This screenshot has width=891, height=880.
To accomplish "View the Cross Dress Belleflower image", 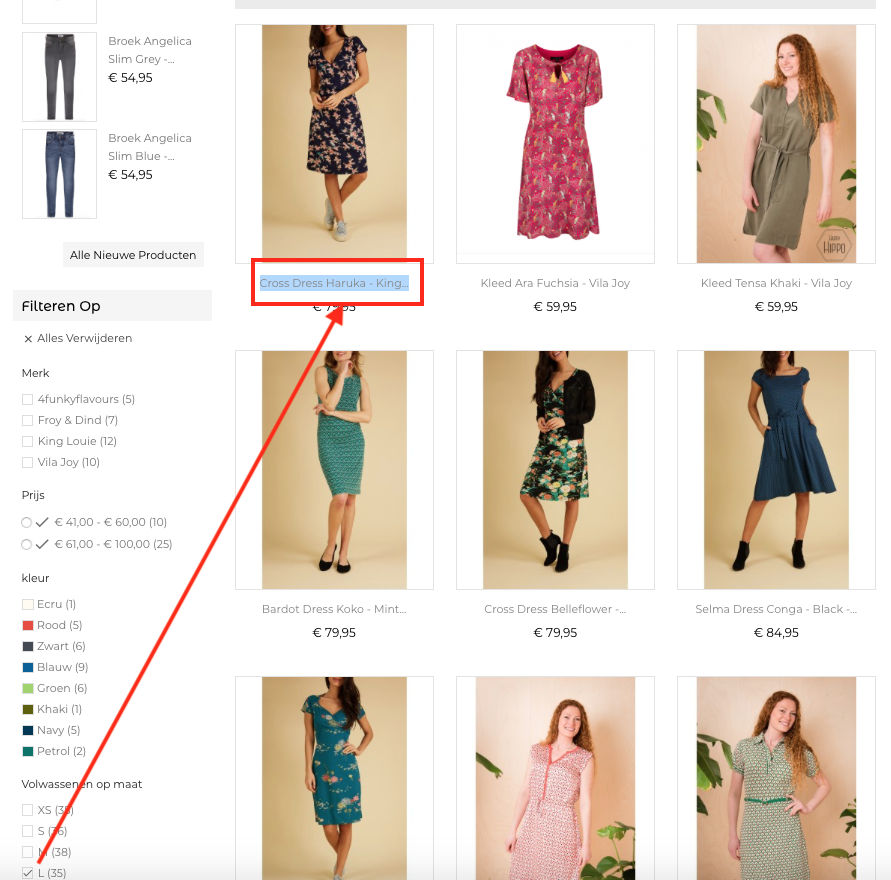I will click(555, 470).
